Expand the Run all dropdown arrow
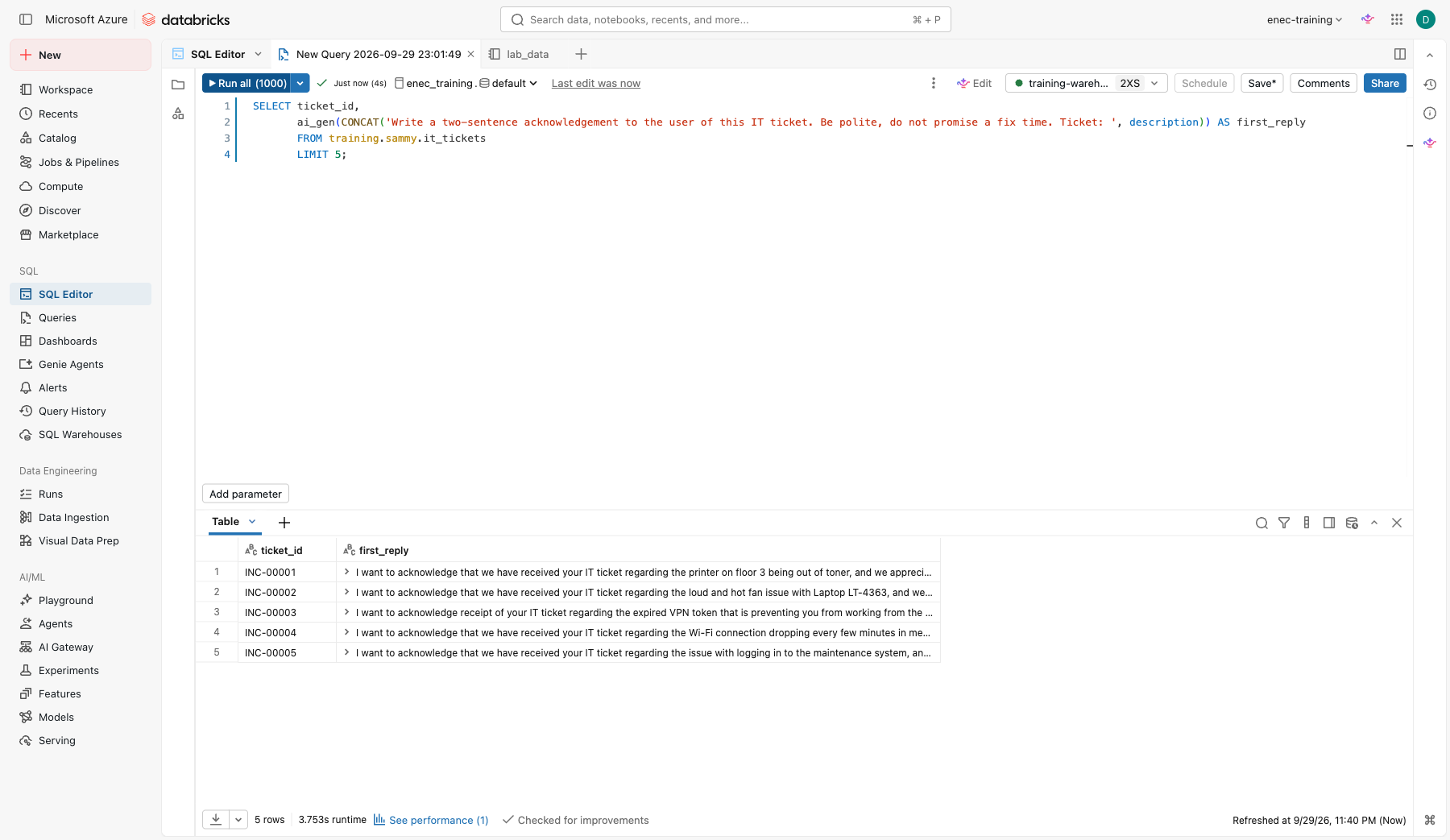The width and height of the screenshot is (1450, 840). [300, 83]
